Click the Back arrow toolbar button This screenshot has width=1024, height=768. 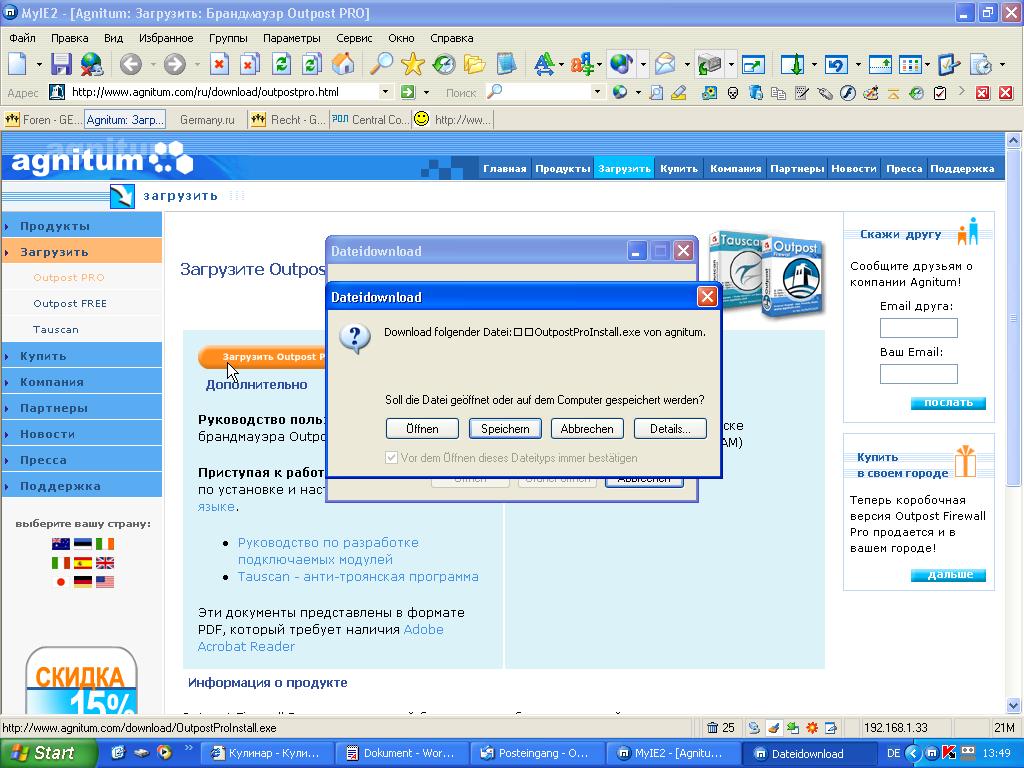[131, 64]
